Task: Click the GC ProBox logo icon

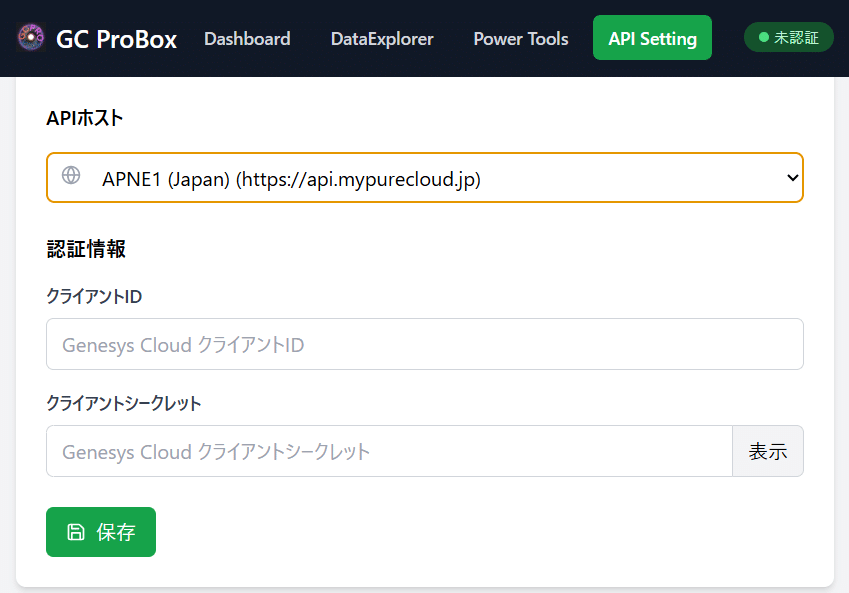Action: click(31, 38)
